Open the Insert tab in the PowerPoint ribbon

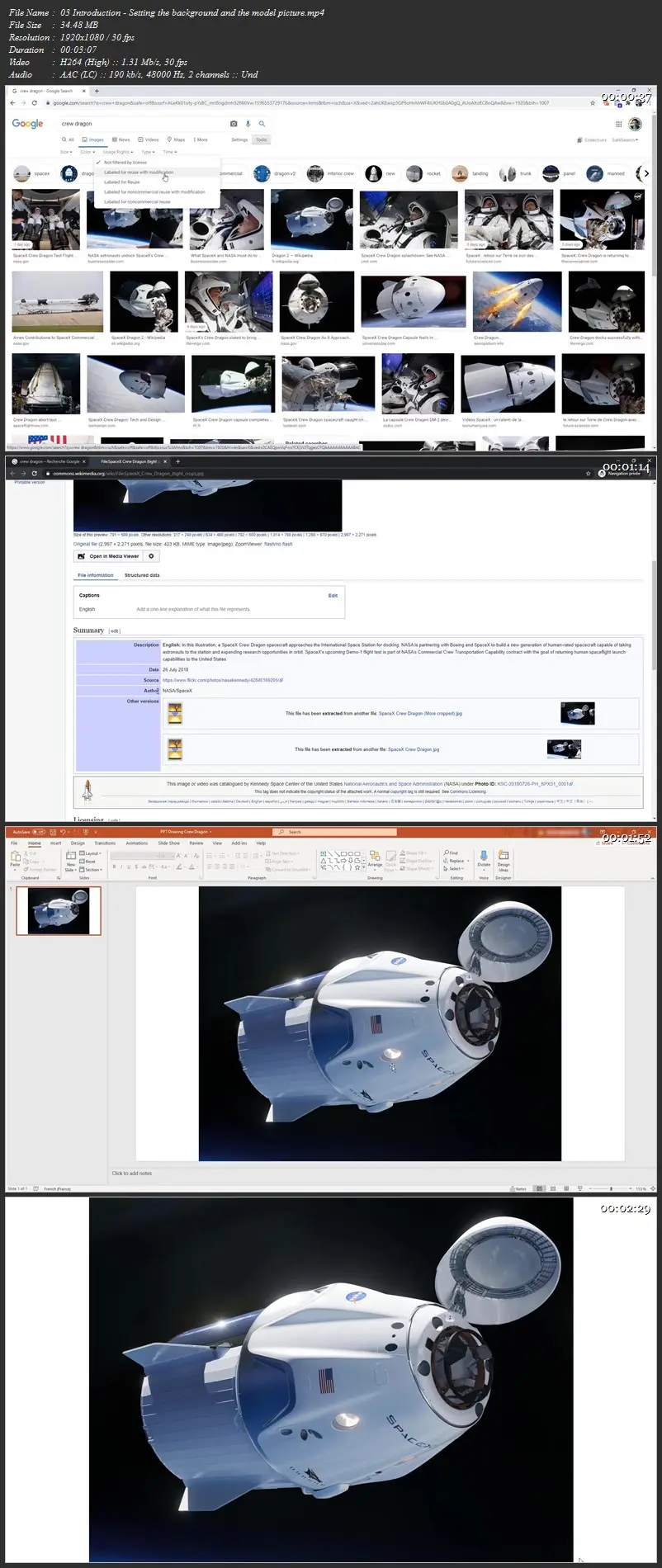(x=56, y=843)
